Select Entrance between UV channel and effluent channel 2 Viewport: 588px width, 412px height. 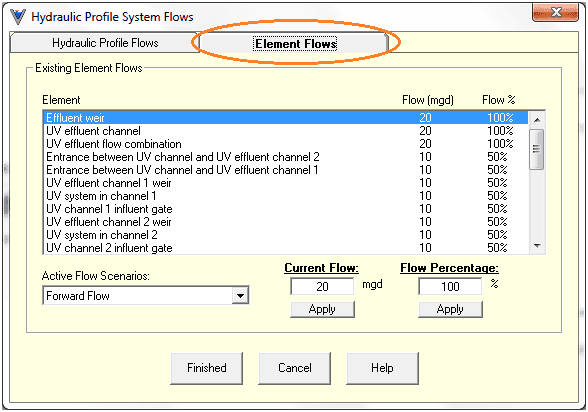[x=286, y=157]
